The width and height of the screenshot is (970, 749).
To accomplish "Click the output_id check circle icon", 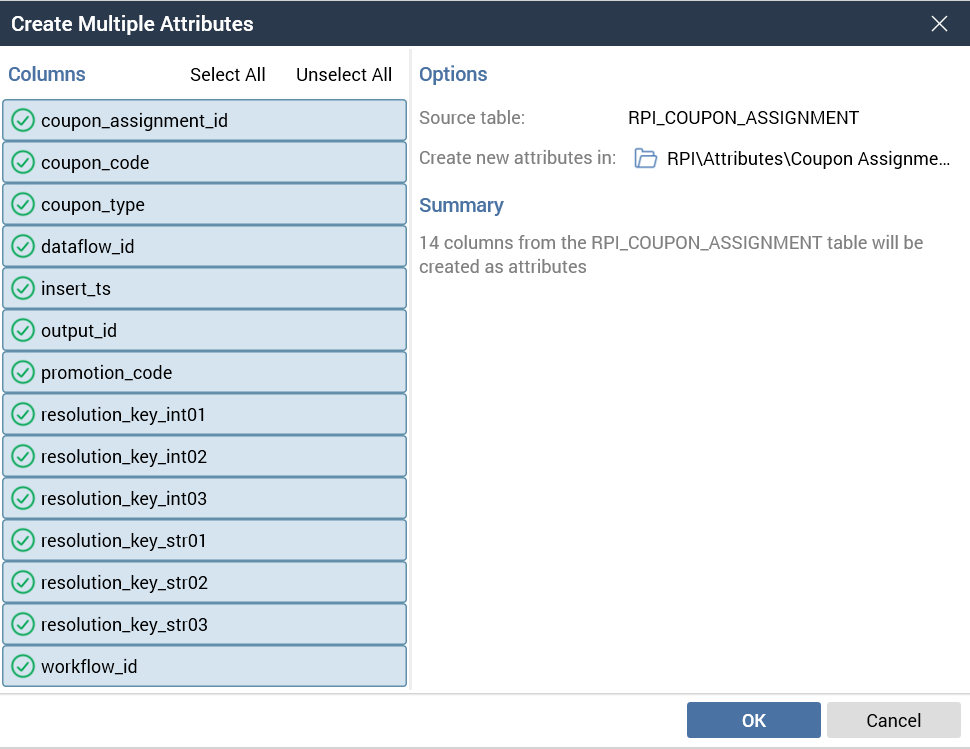I will coord(23,331).
